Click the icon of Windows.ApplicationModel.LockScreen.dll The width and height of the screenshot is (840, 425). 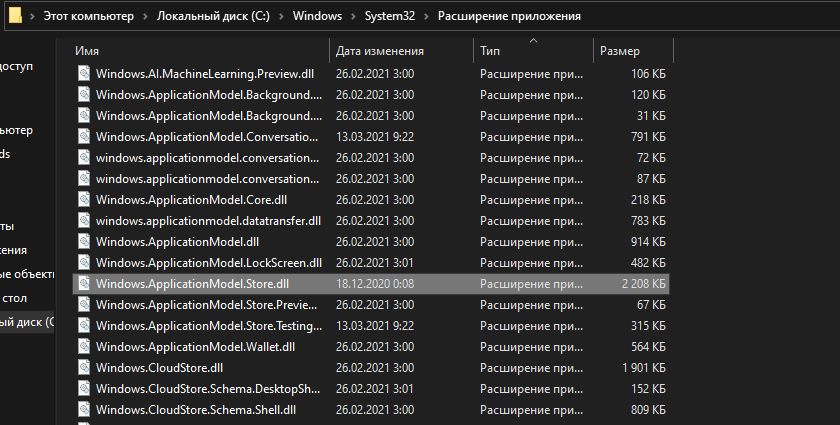84,263
